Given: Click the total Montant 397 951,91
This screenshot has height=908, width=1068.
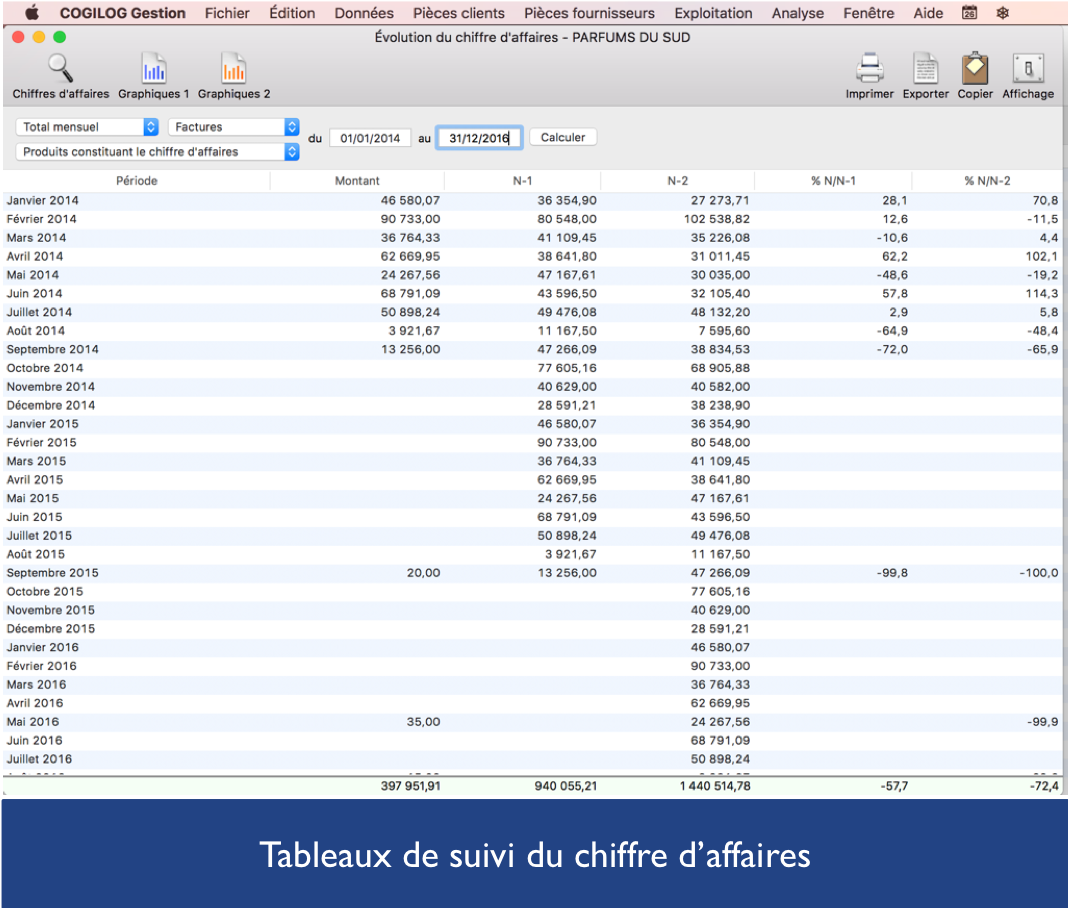Looking at the screenshot, I should coord(410,786).
